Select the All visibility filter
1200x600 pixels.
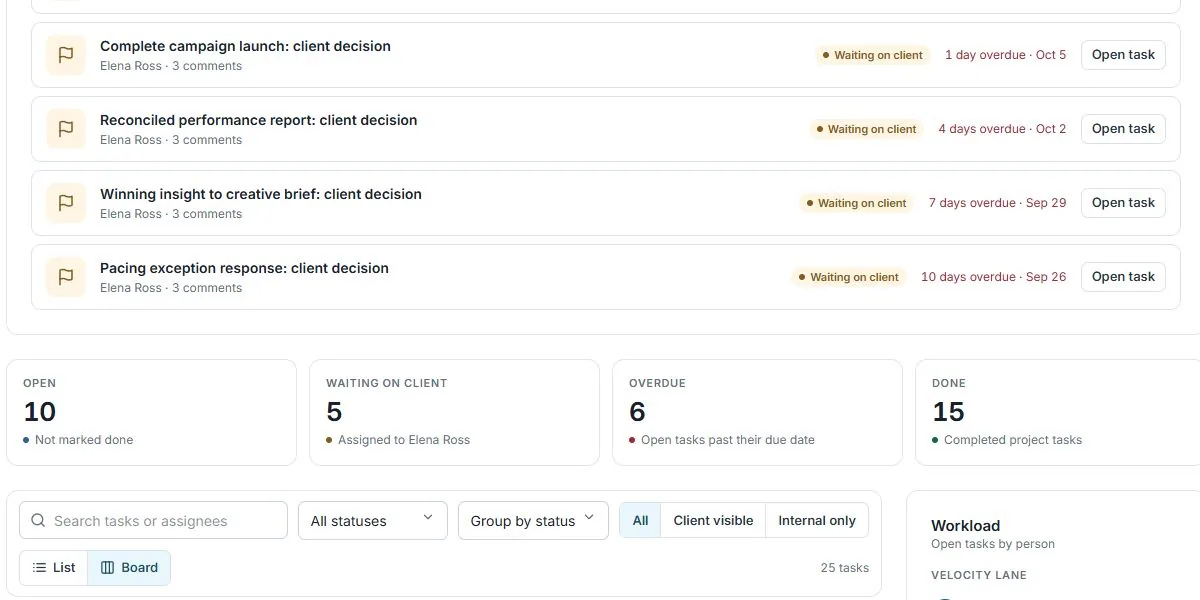point(640,521)
